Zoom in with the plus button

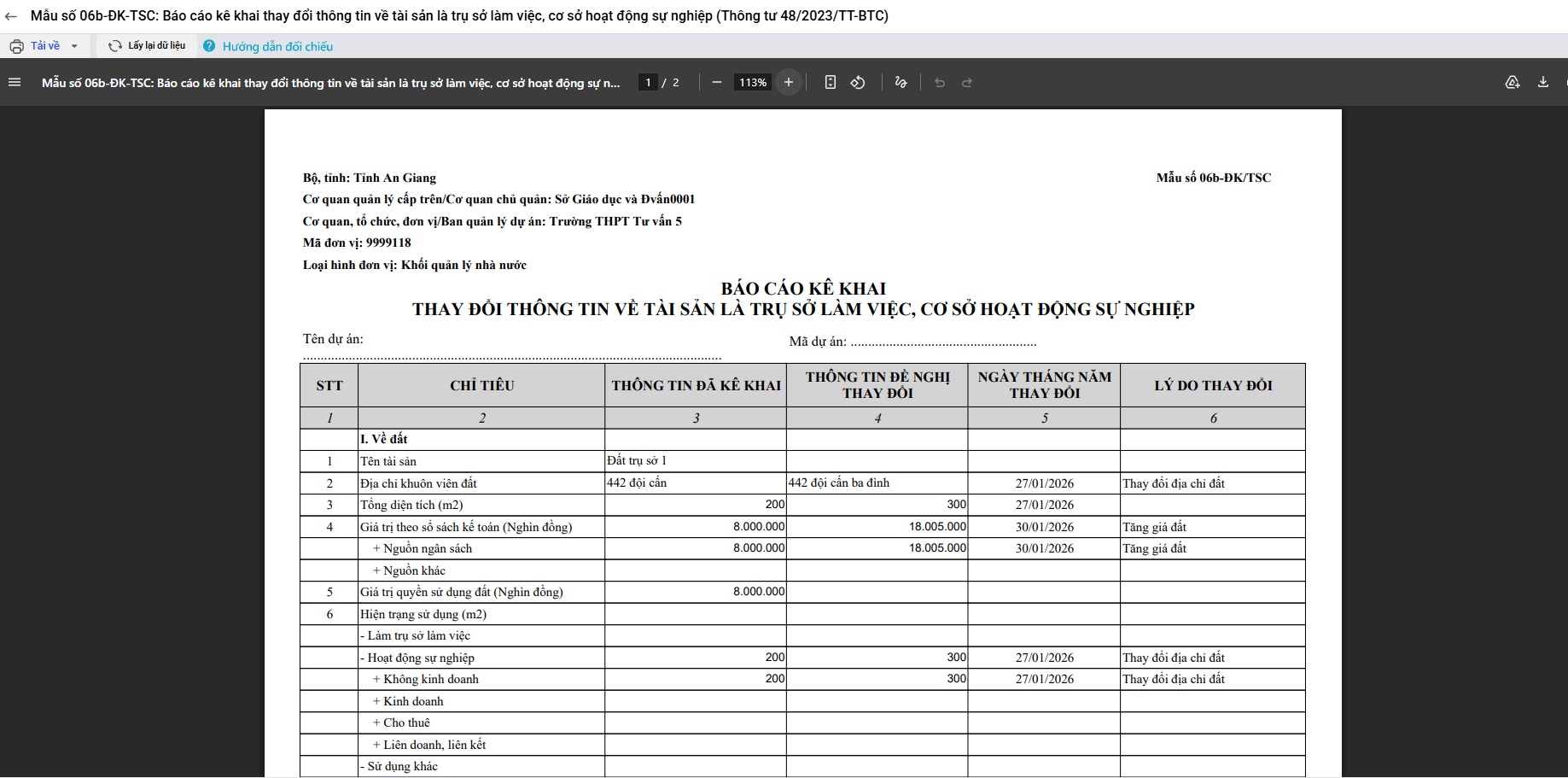click(789, 83)
